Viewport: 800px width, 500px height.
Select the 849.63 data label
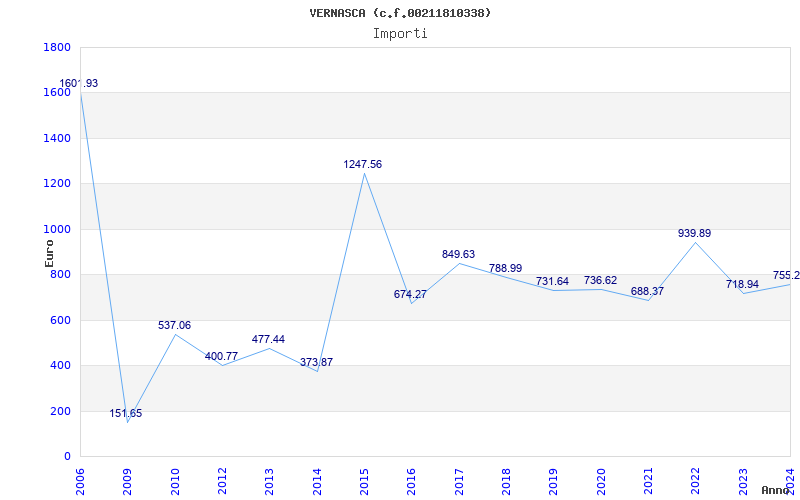point(458,255)
